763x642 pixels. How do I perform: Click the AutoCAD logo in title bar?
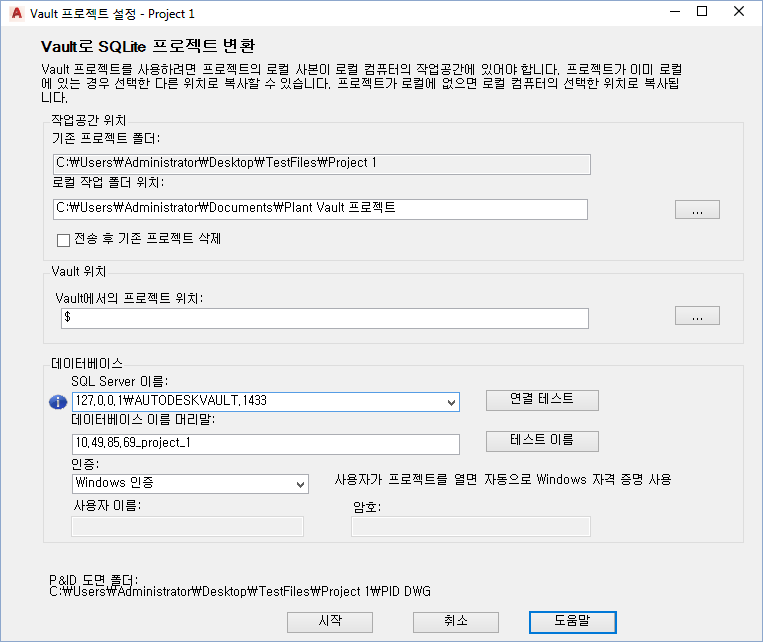click(17, 14)
